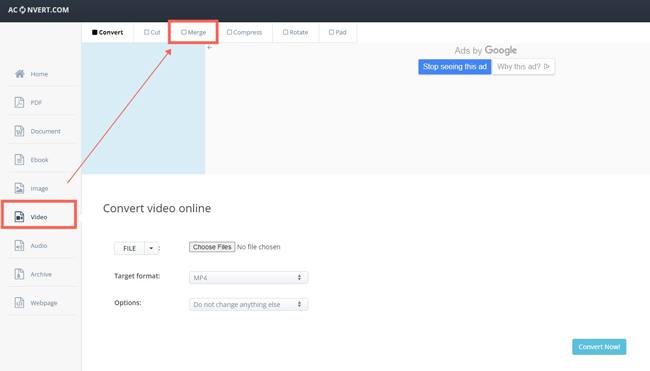
Task: Click Stop seeing this ad
Action: [x=455, y=66]
